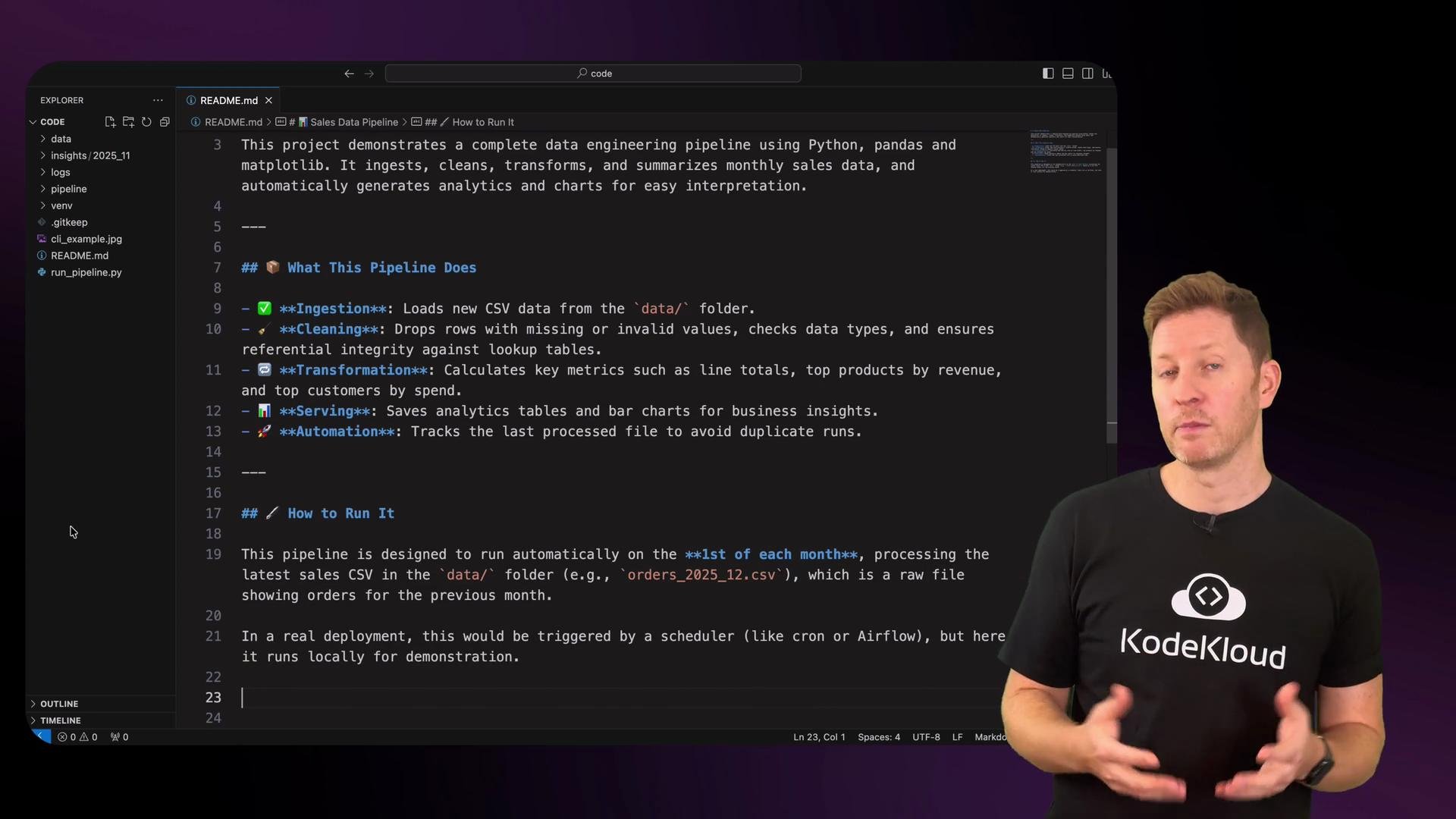Click the 'What This Pipeline Does' heading
This screenshot has height=819, width=1456.
(381, 268)
